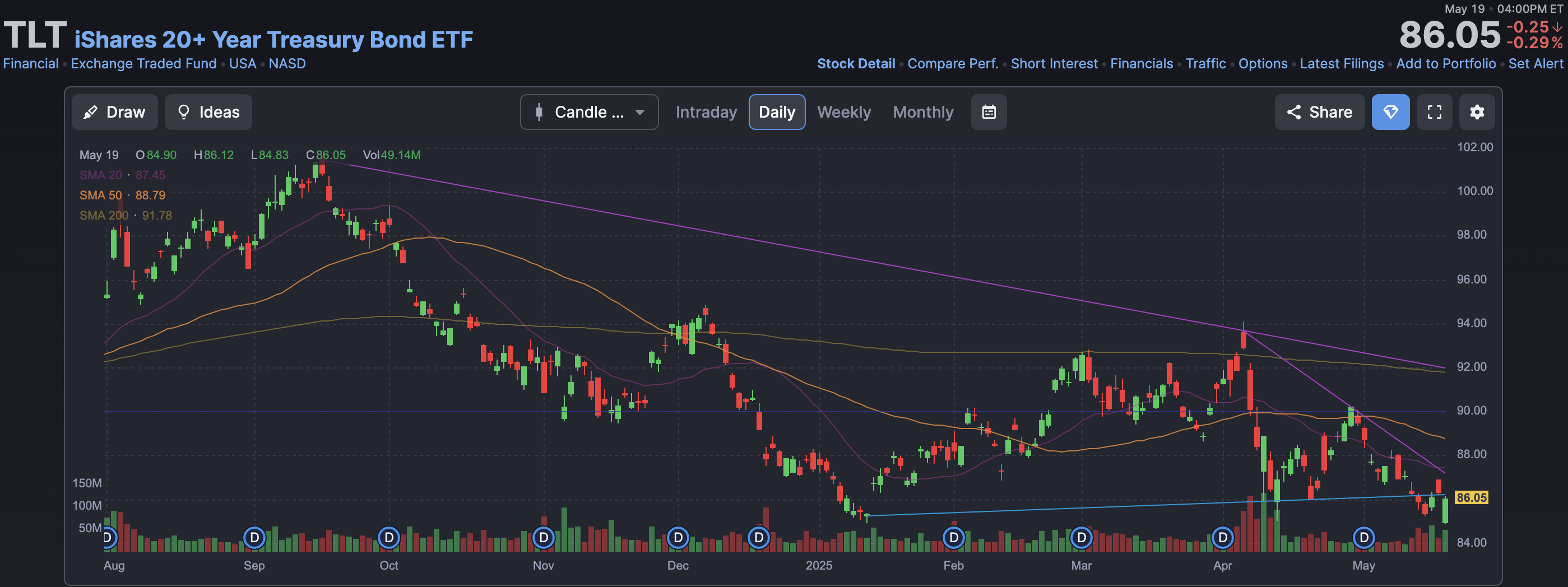This screenshot has height=587, width=1568.
Task: Click the dividend marker at Feb
Action: click(954, 538)
